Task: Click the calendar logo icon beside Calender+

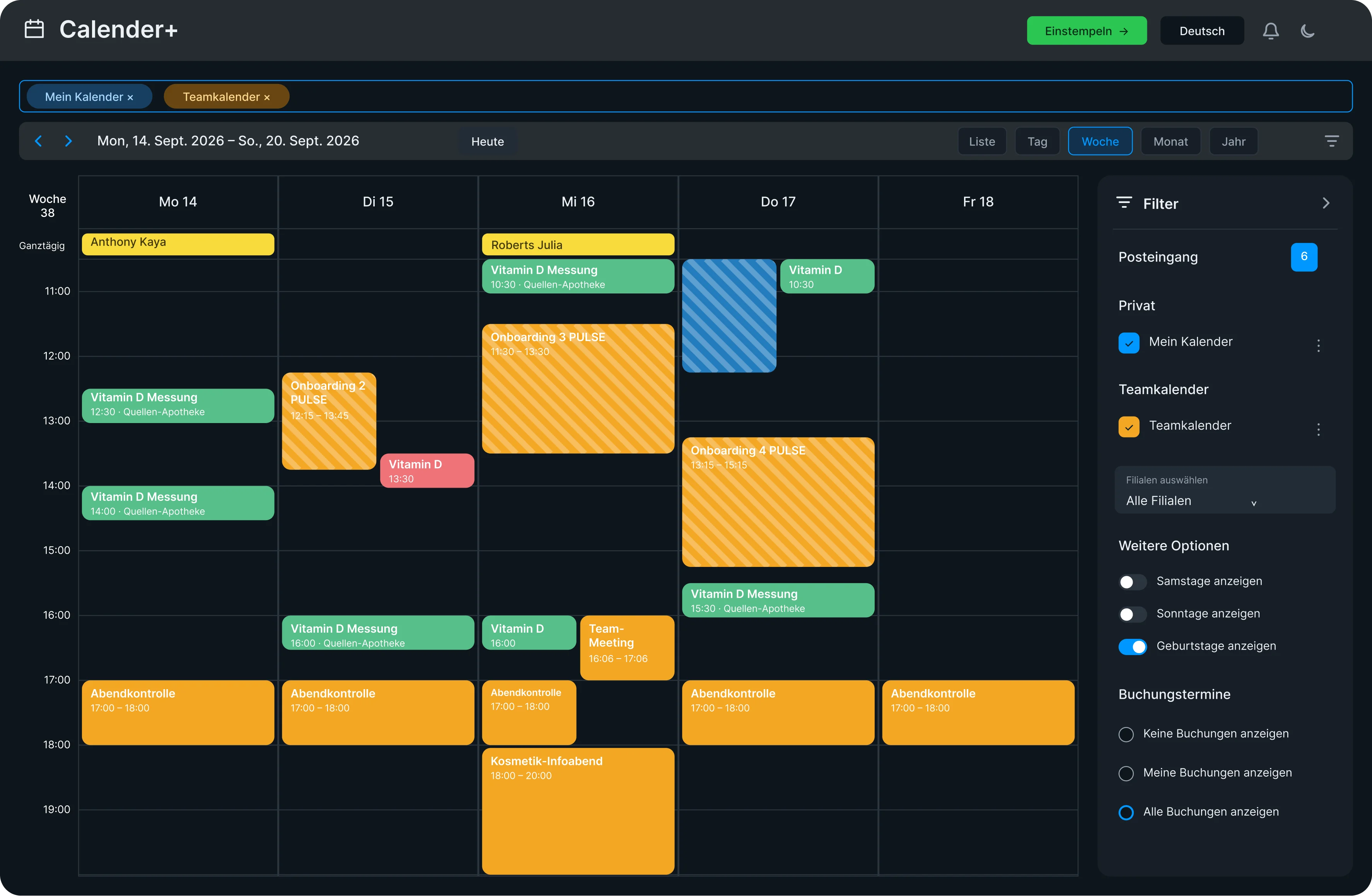Action: 34,29
